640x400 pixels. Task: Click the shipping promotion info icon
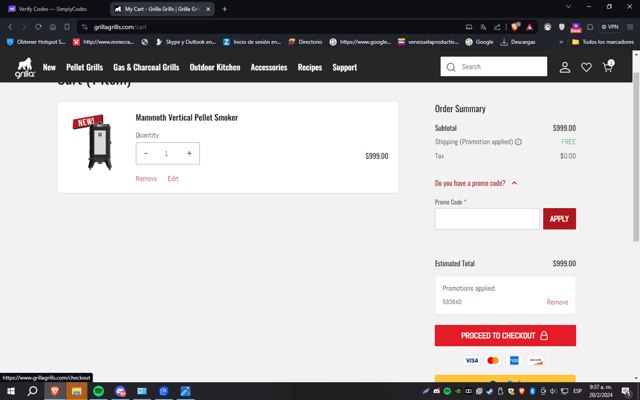(518, 142)
